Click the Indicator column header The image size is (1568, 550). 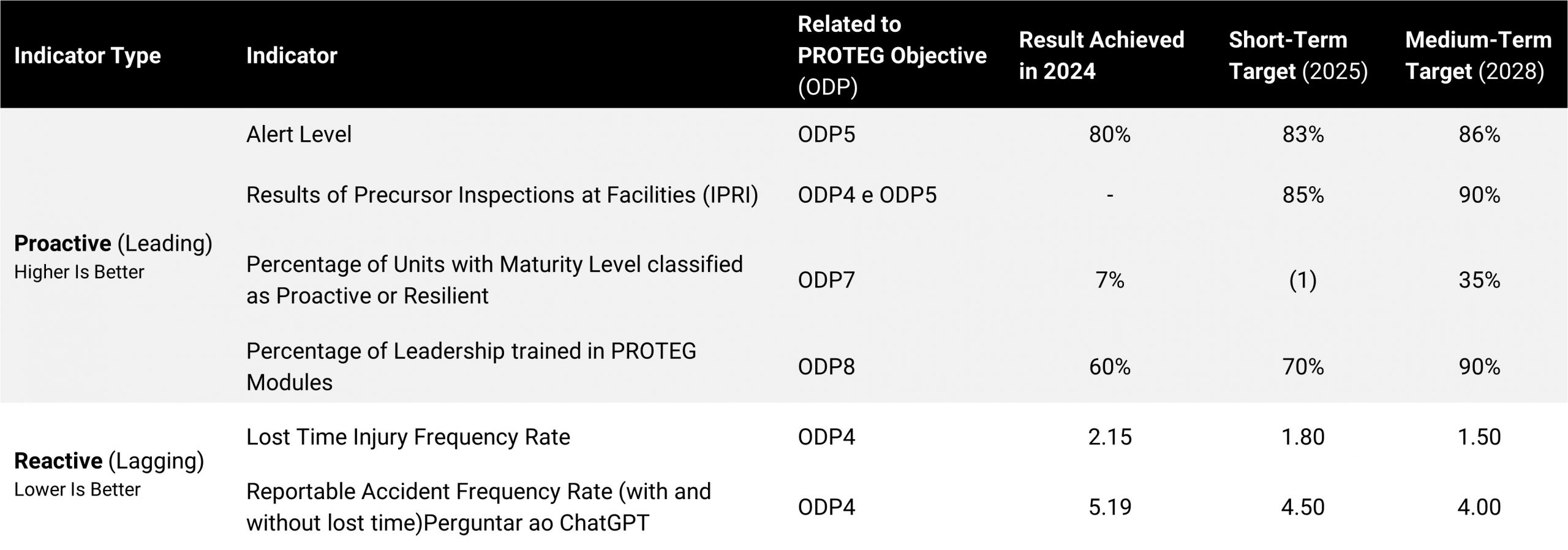pos(292,56)
